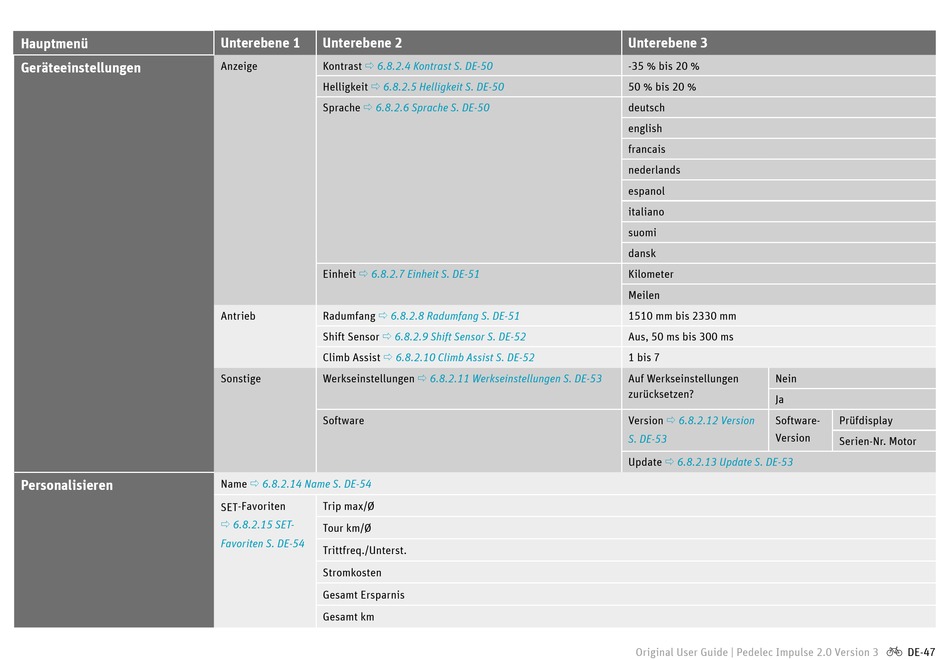Follow the 6.8.2.10 Climb Assist S. DE-52 link

pos(465,358)
